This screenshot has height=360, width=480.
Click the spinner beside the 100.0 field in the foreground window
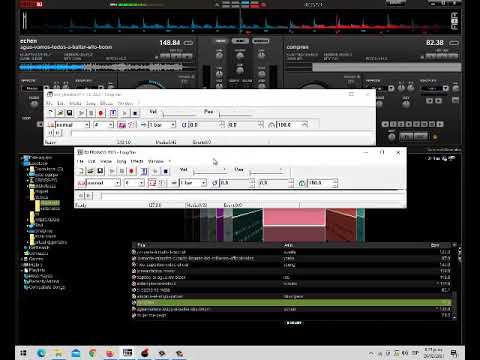[x=335, y=183]
